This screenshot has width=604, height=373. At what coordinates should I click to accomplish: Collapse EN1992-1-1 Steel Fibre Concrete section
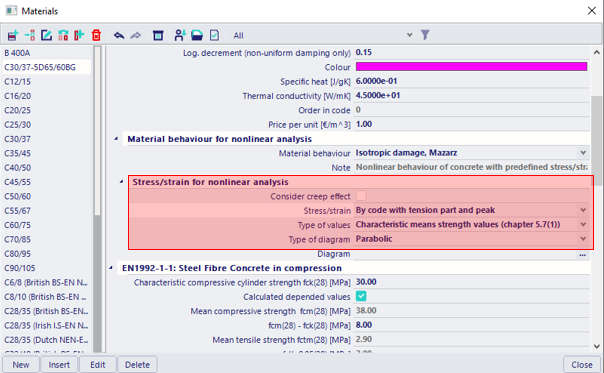111,267
